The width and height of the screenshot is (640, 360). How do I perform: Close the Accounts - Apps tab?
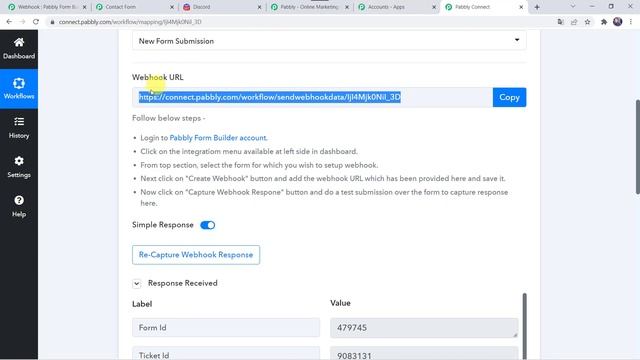[434, 7]
